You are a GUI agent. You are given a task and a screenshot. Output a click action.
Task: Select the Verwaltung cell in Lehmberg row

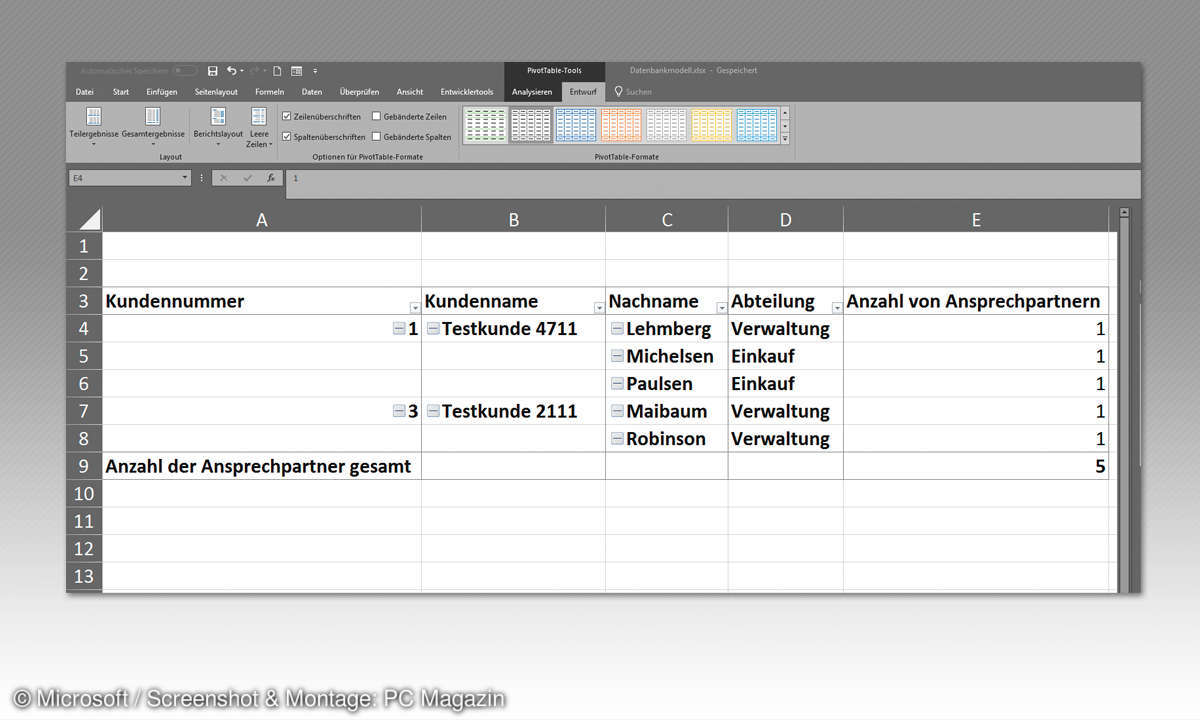pyautogui.click(x=786, y=328)
